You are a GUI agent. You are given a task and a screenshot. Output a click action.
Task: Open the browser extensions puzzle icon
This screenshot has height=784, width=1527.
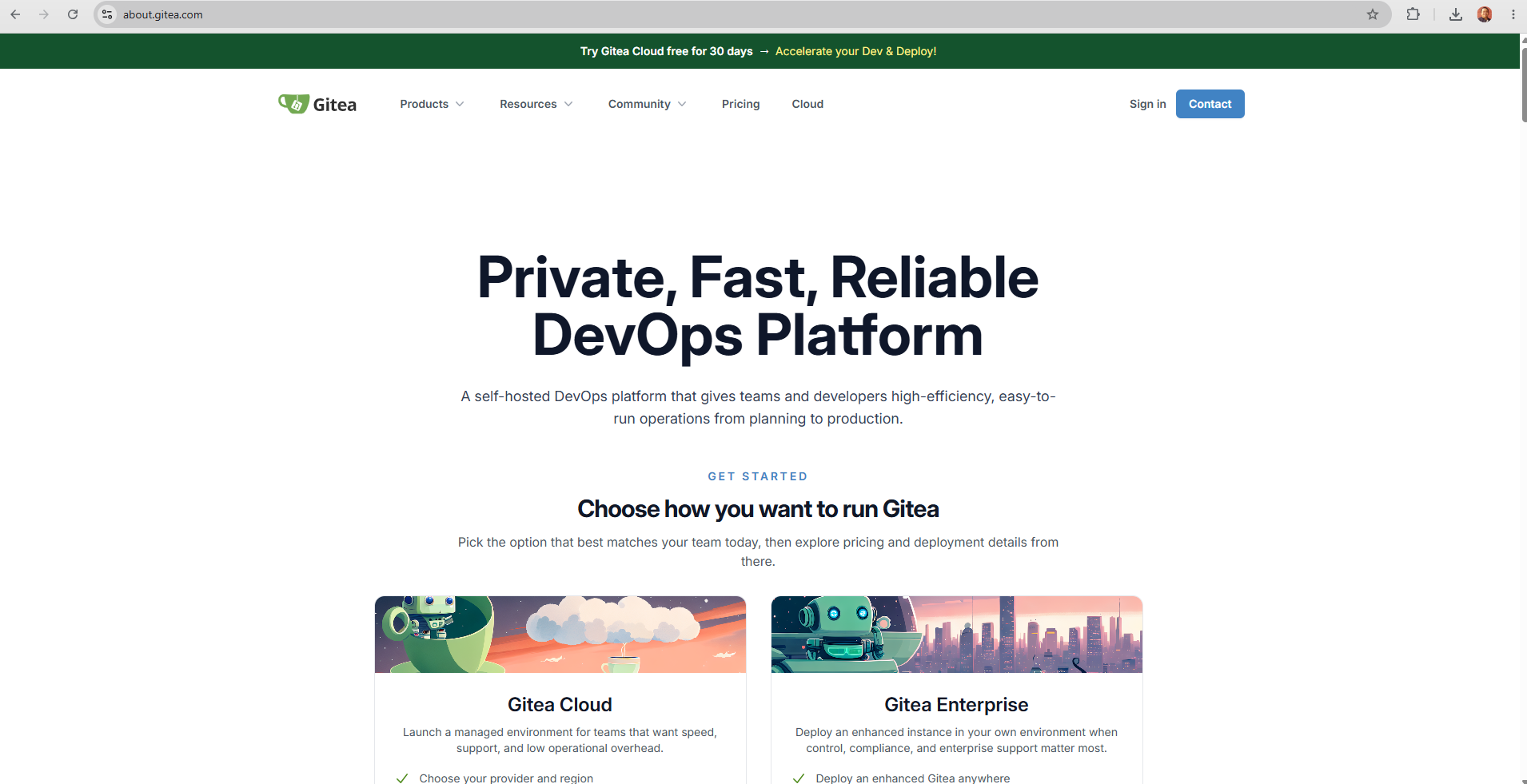coord(1413,14)
